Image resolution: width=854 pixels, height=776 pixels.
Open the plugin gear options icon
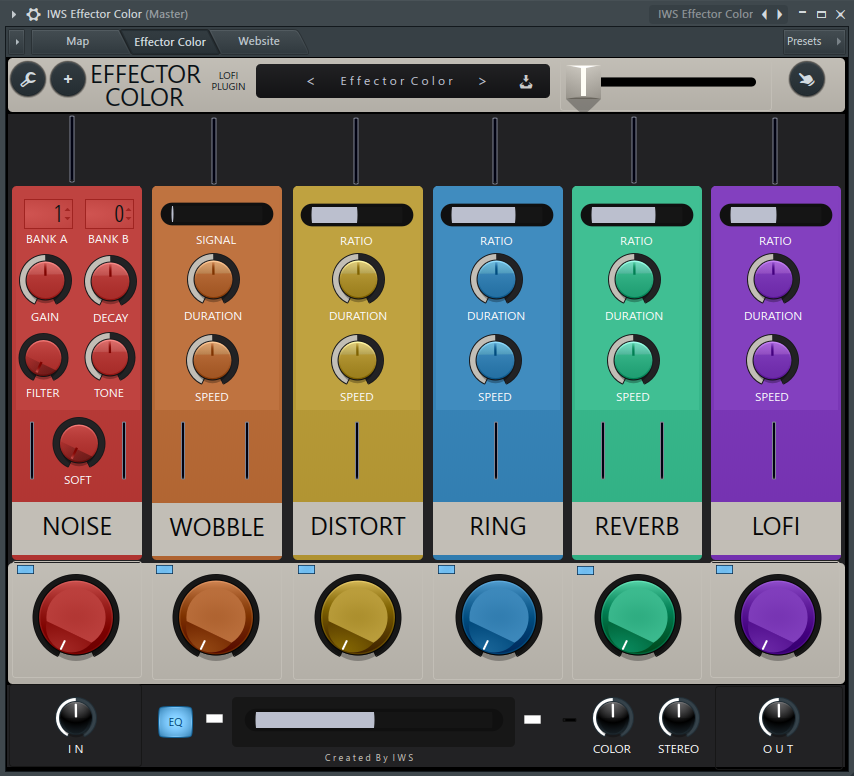34,14
